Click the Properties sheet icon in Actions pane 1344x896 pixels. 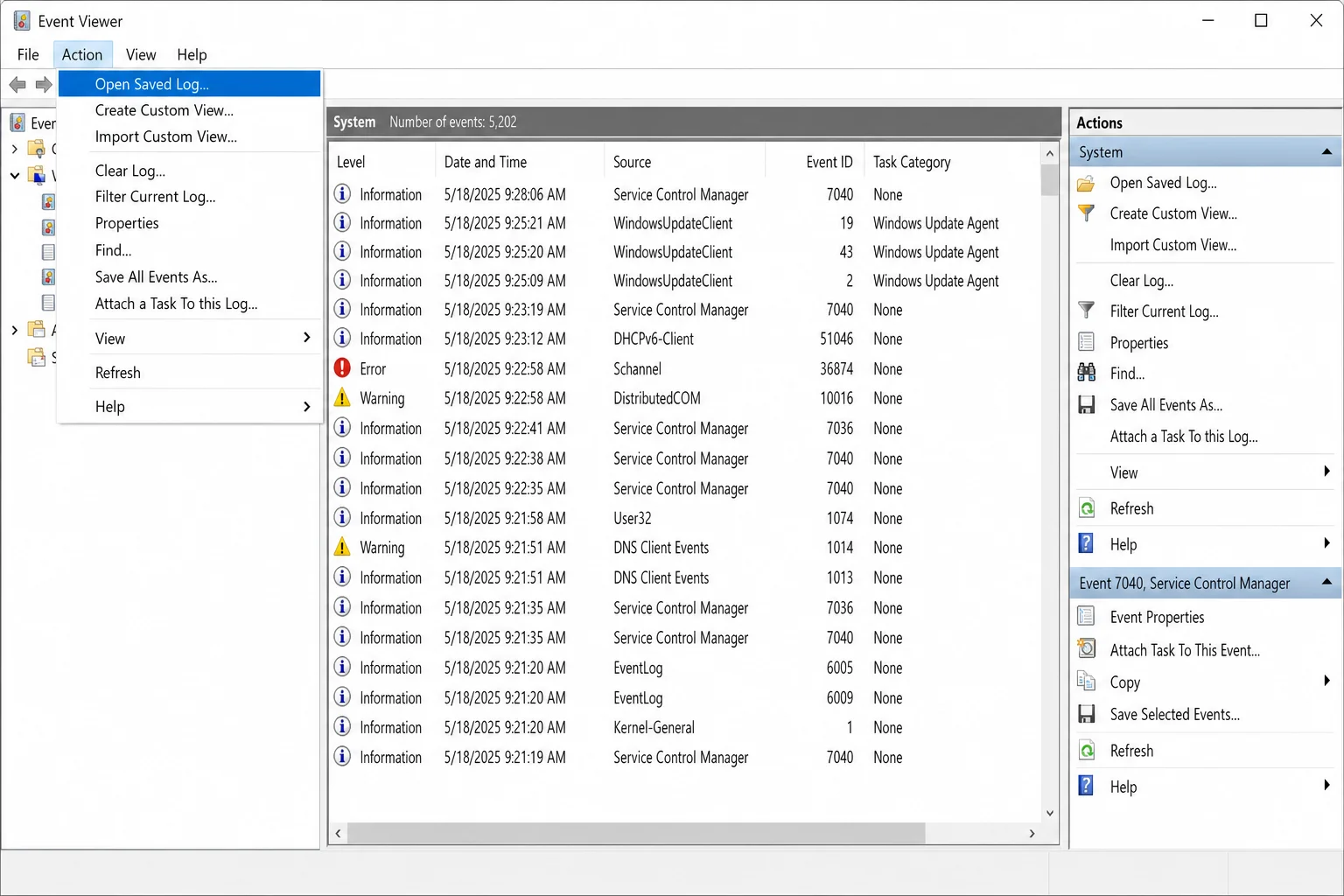1086,342
